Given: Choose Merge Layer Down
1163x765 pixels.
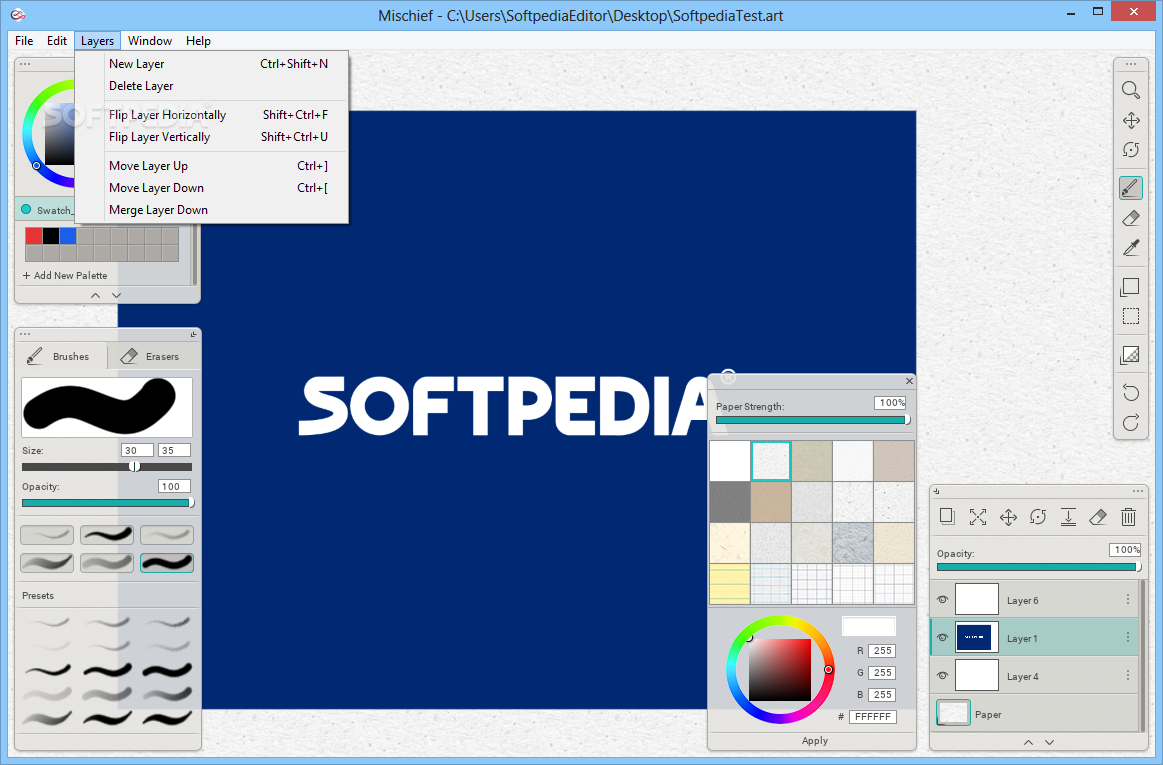Looking at the screenshot, I should pyautogui.click(x=211, y=210).
